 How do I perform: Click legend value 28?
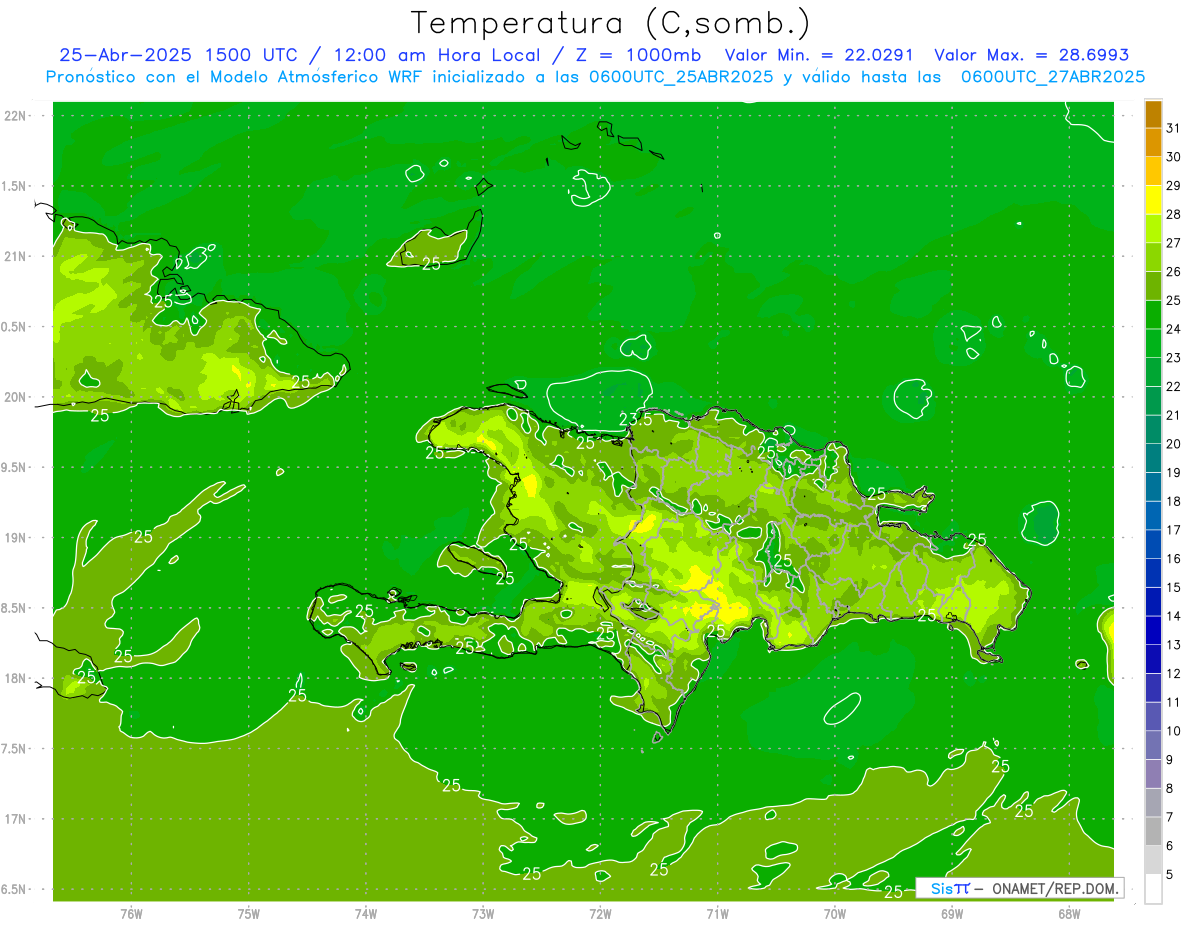click(x=1173, y=214)
